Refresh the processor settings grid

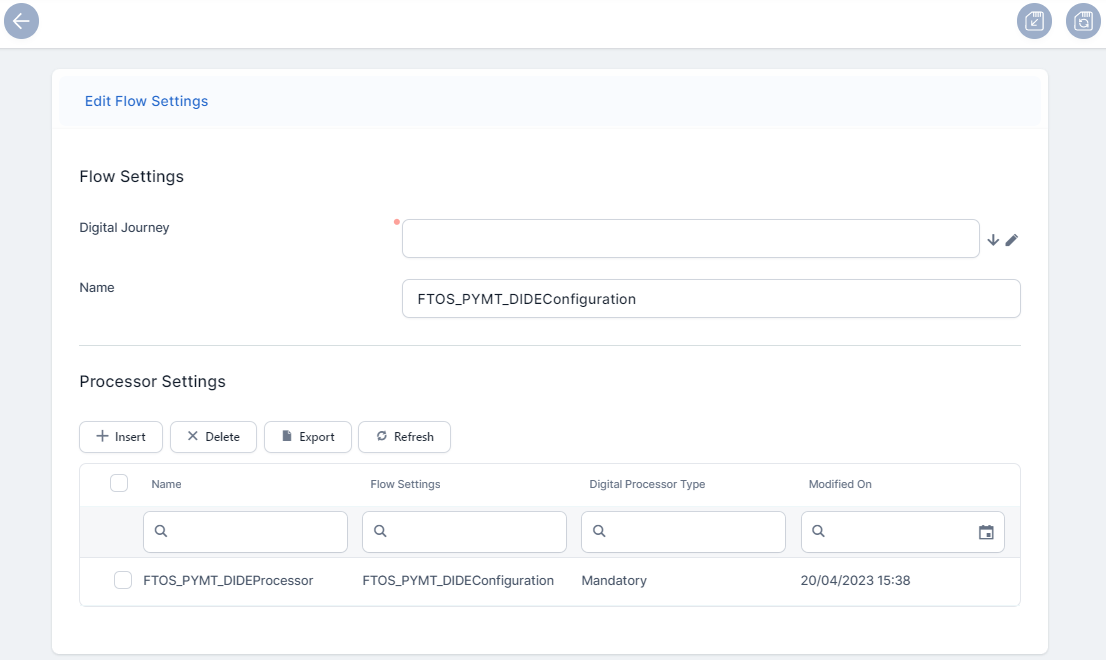pyautogui.click(x=404, y=437)
